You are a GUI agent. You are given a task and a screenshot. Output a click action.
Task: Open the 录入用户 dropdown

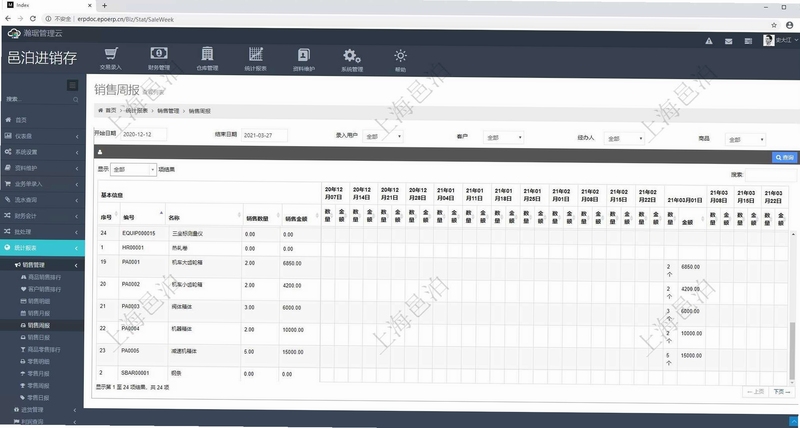(x=383, y=137)
